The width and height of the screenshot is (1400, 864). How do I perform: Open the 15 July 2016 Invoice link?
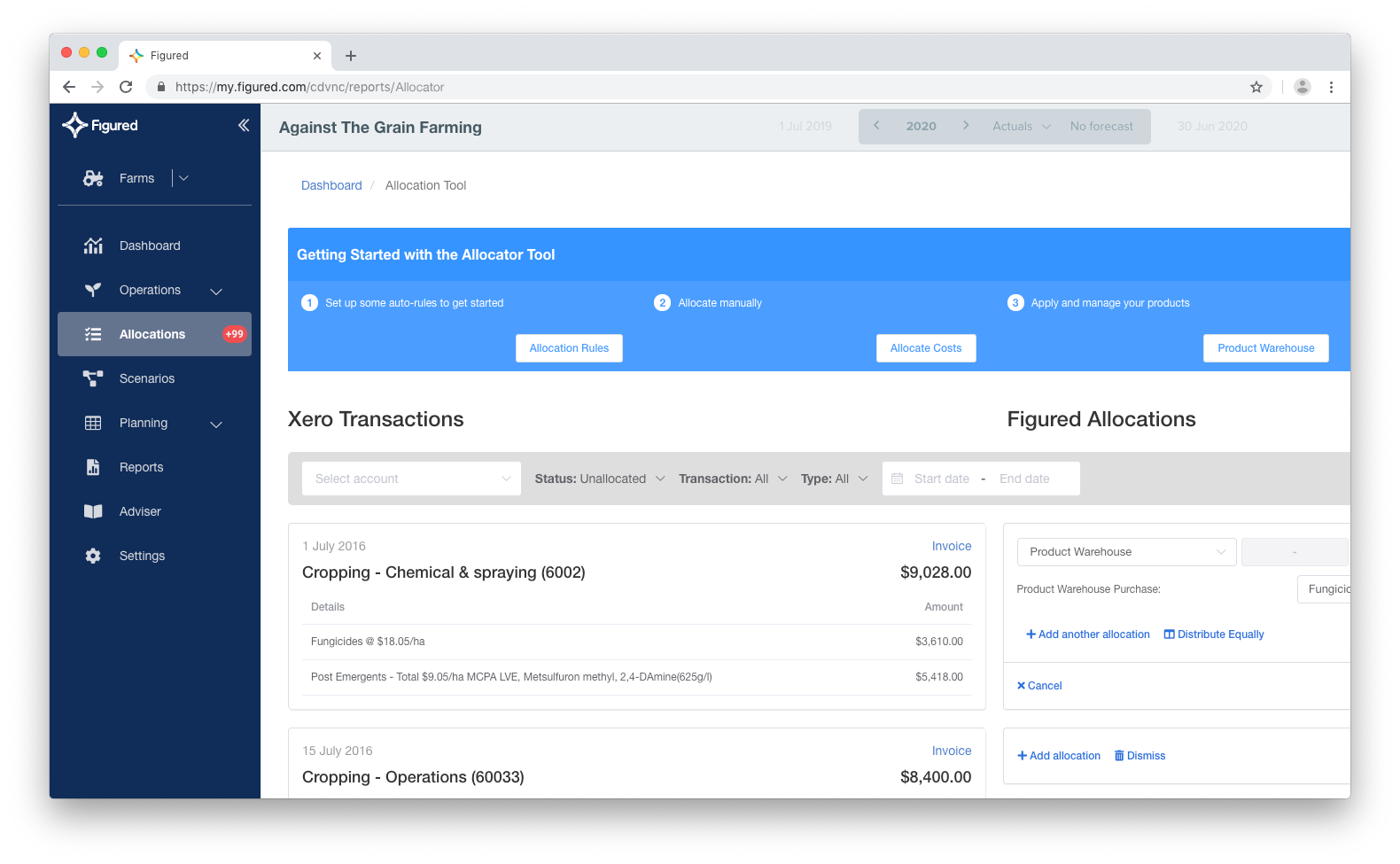coord(952,751)
